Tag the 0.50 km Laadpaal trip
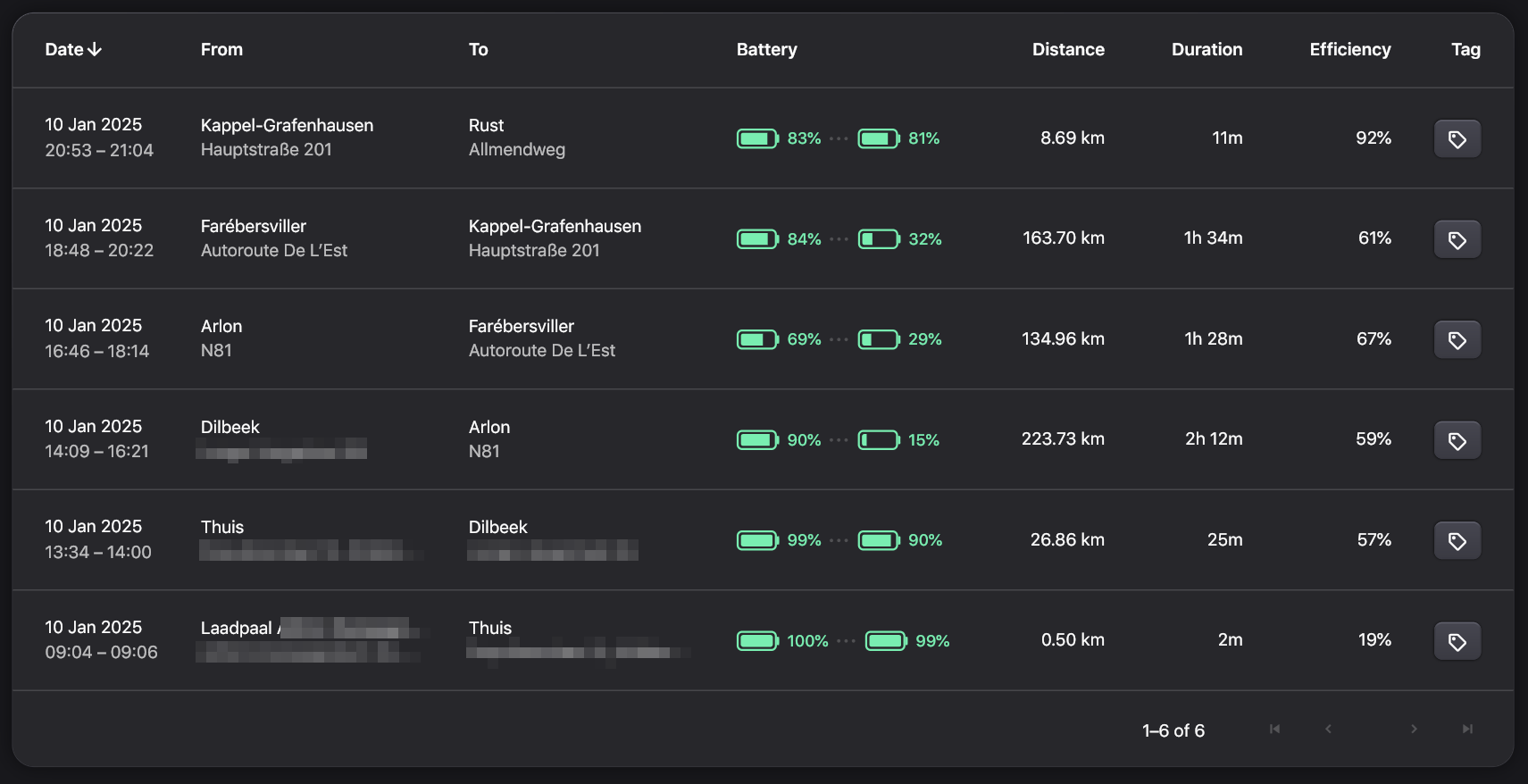This screenshot has width=1528, height=784. [1457, 641]
